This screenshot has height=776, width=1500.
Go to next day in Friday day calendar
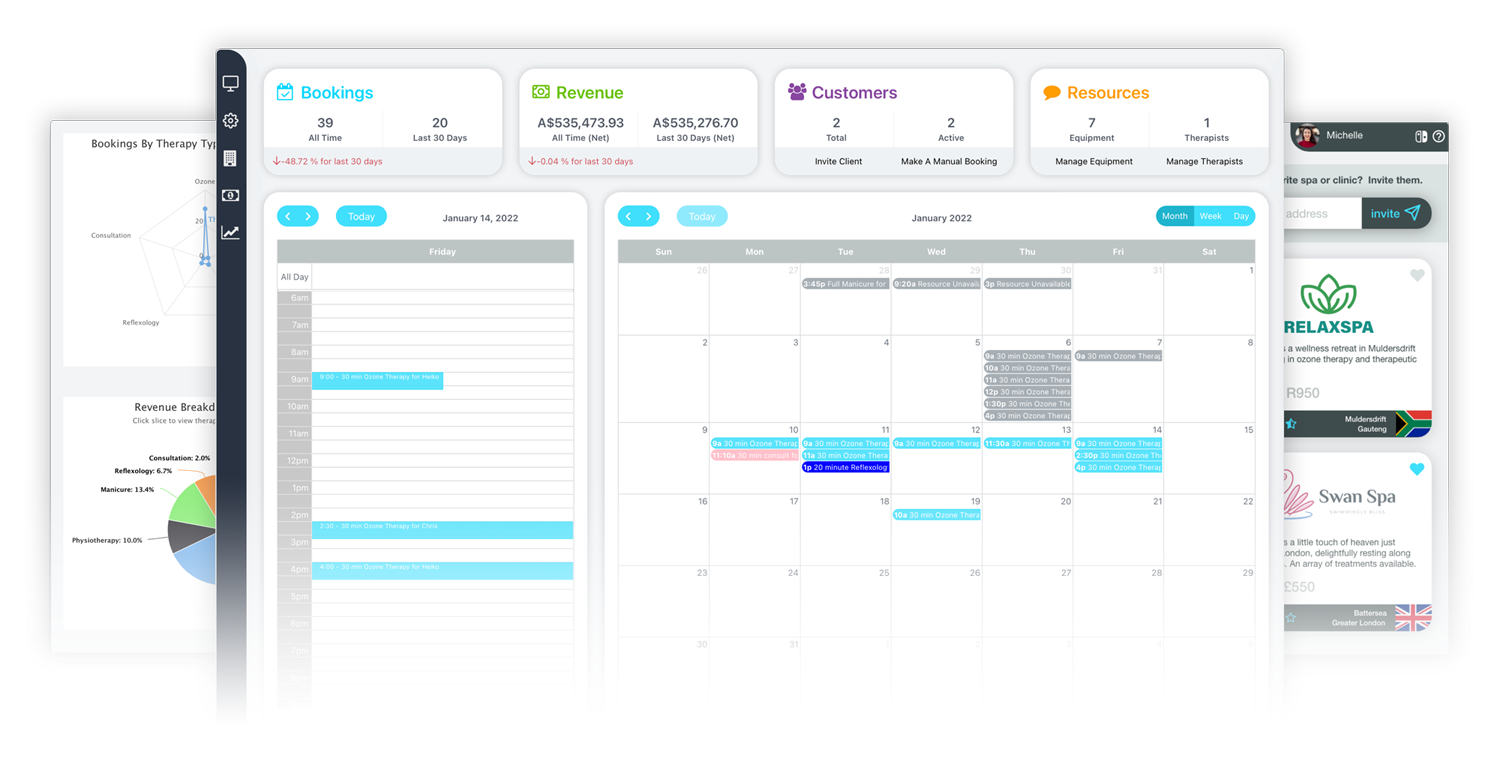308,216
